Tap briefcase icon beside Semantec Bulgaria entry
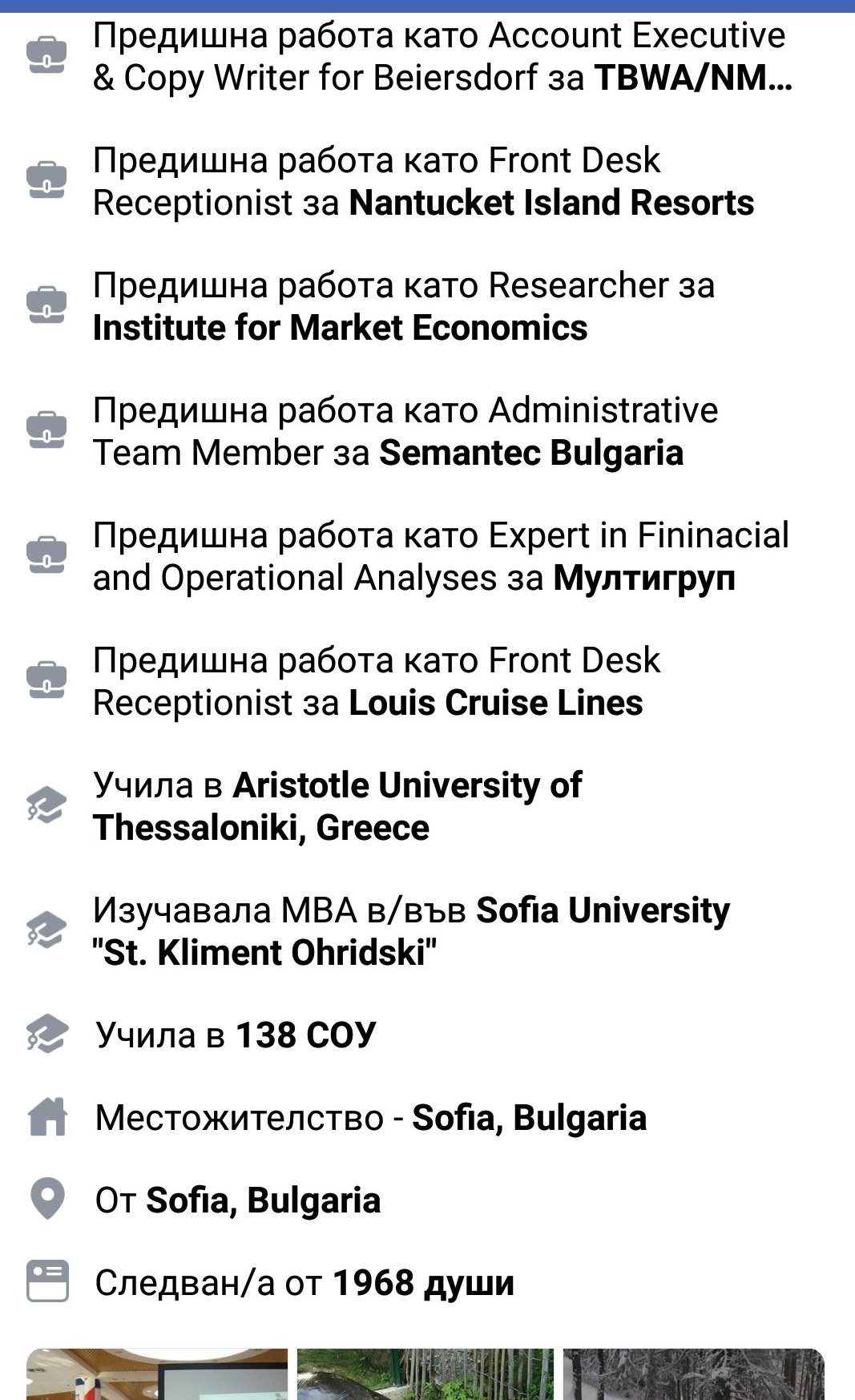This screenshot has width=855, height=1400. click(x=46, y=430)
